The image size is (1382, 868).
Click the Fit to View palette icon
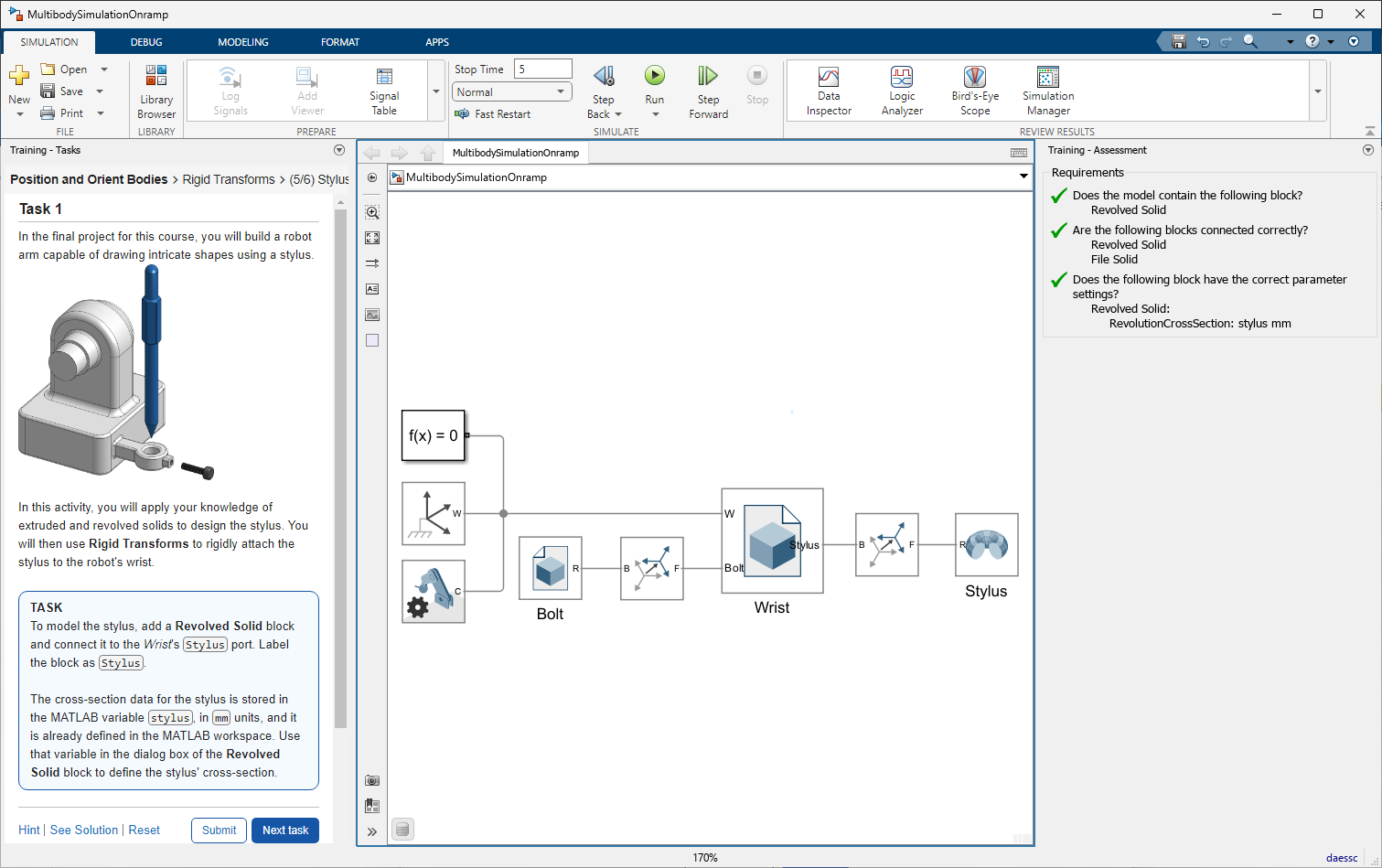coord(372,238)
